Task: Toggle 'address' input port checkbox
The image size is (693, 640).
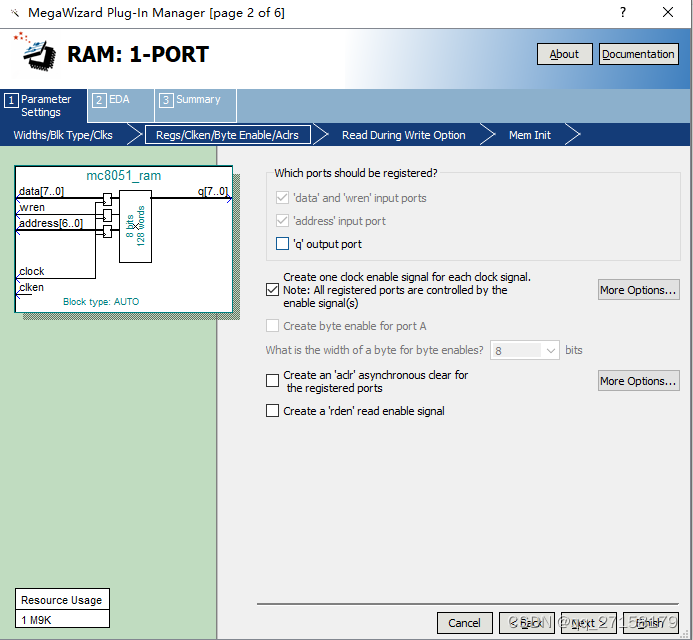Action: tap(282, 221)
